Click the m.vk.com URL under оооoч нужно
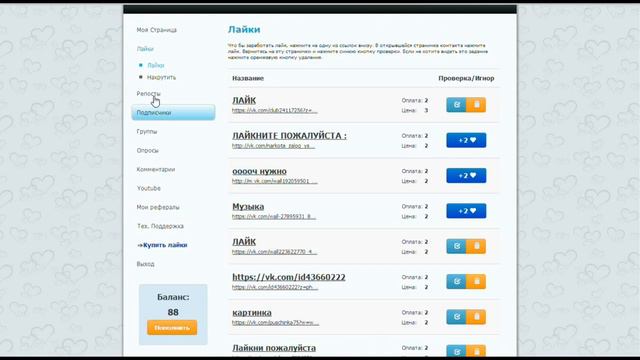The image size is (640, 360). 274,181
